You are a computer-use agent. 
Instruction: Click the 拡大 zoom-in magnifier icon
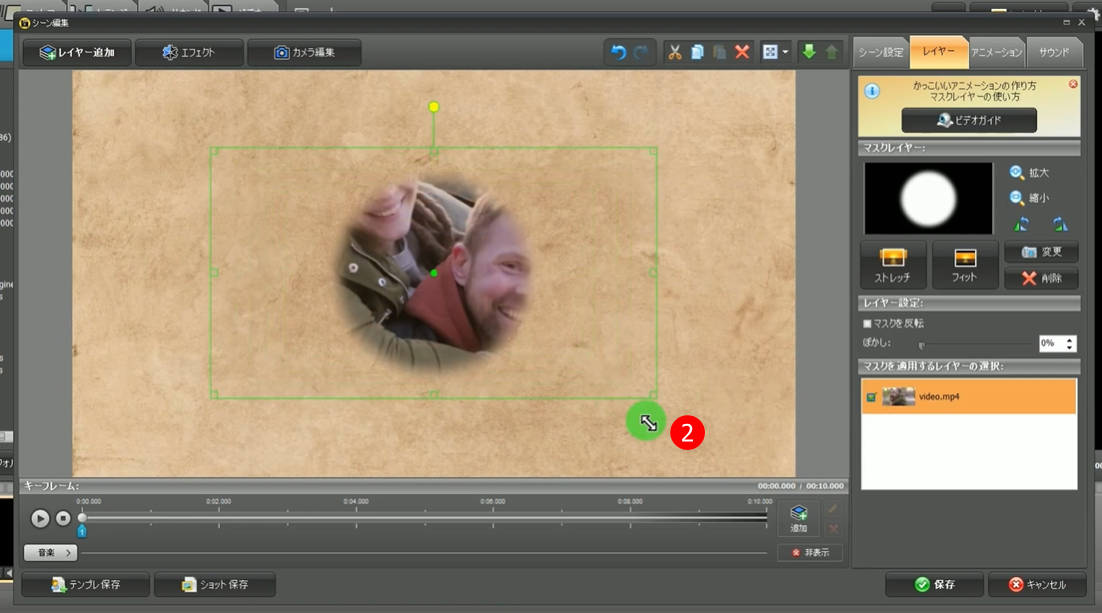(1017, 173)
